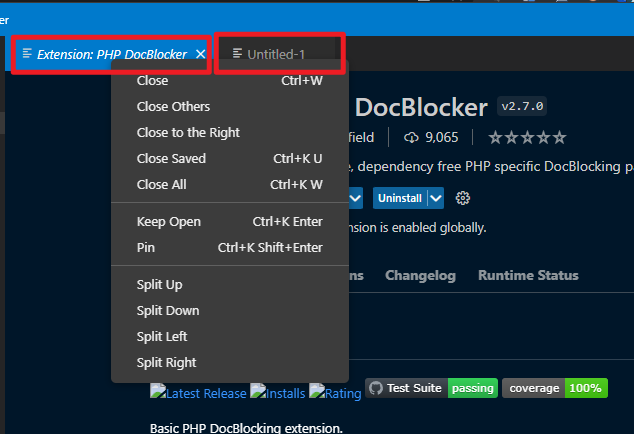Screen dimensions: 634x434
Task: Click the install count cloud icon
Action: [411, 138]
